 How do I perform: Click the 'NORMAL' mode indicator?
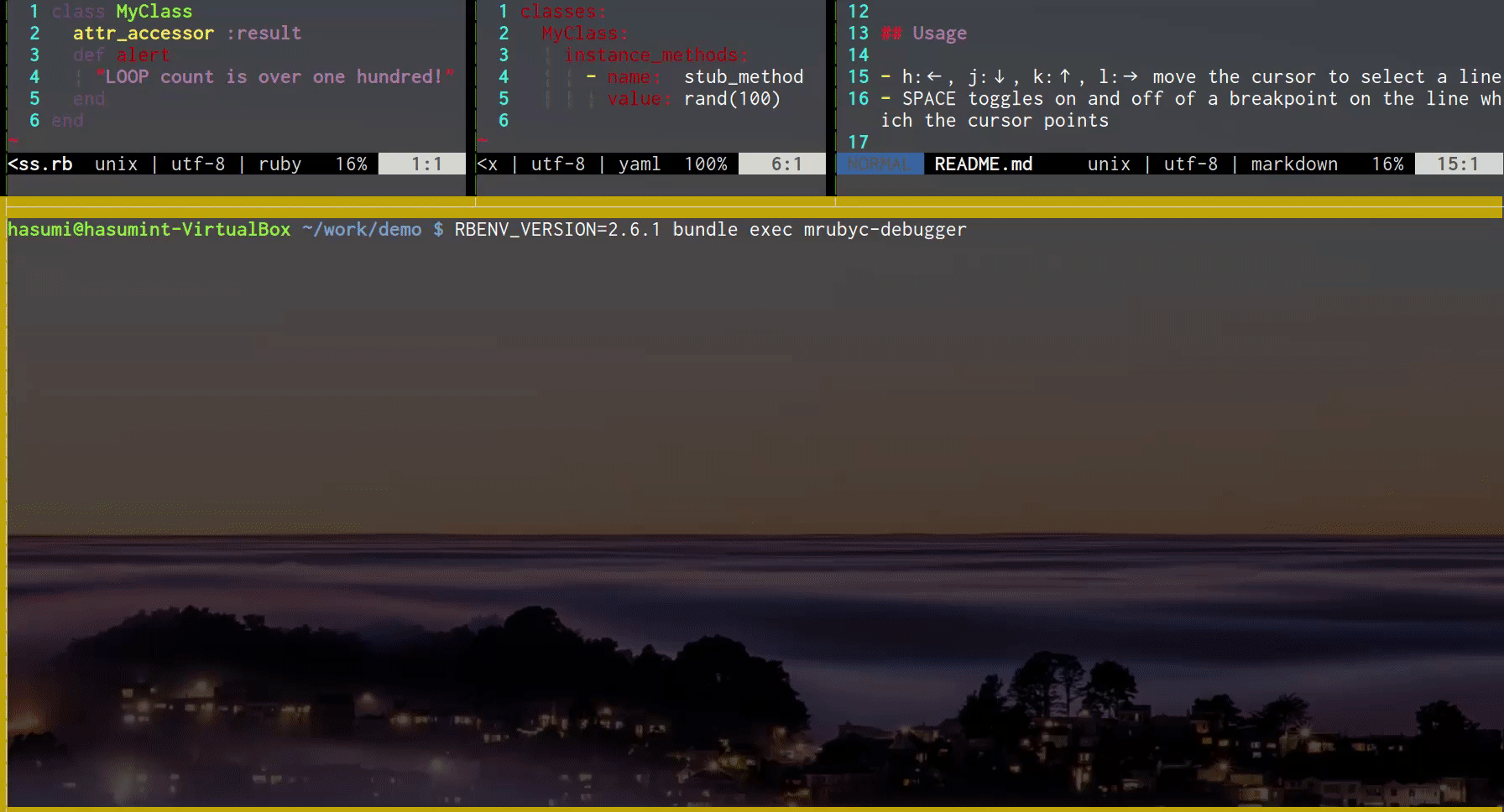[880, 164]
